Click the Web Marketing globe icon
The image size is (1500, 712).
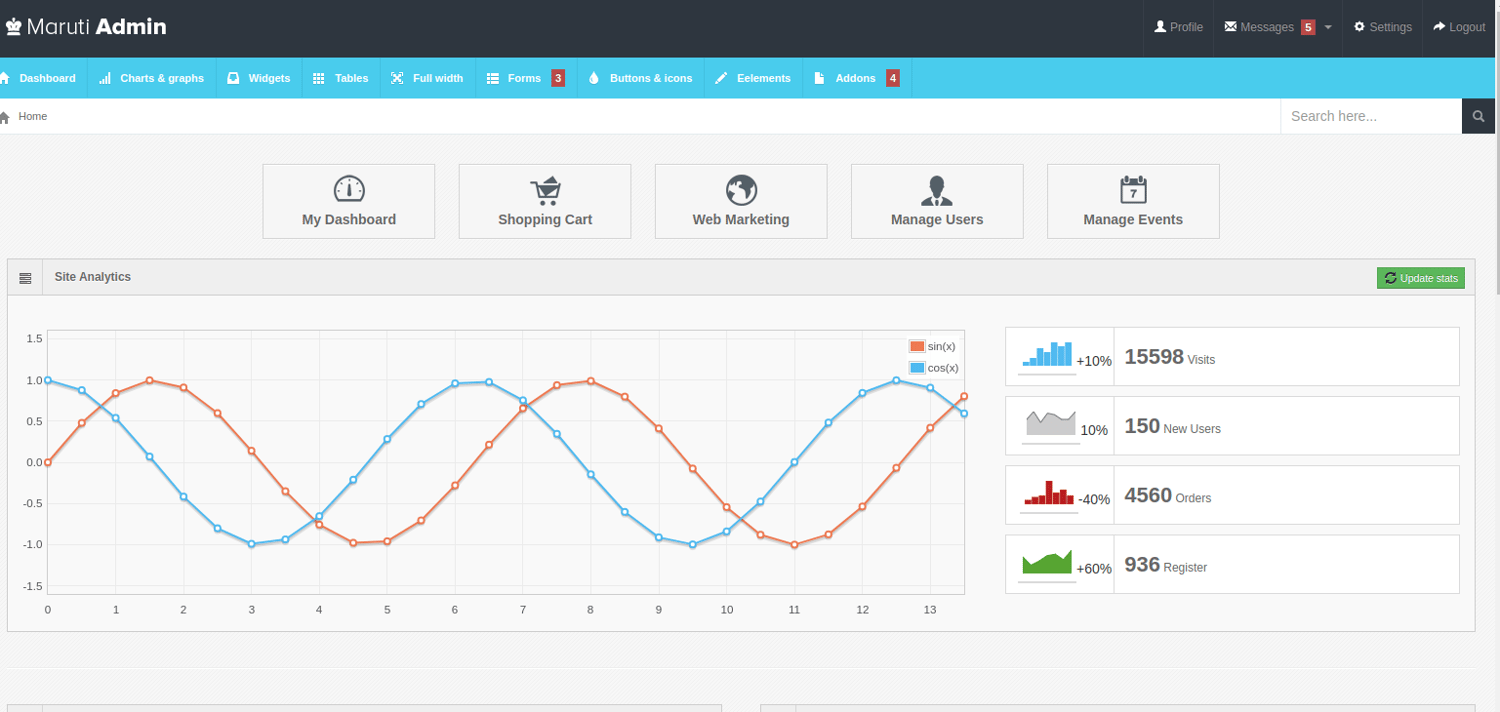(741, 189)
